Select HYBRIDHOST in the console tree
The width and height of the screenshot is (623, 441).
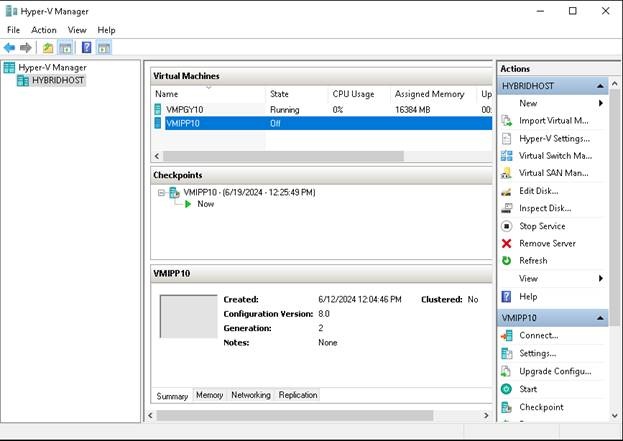tap(58, 80)
